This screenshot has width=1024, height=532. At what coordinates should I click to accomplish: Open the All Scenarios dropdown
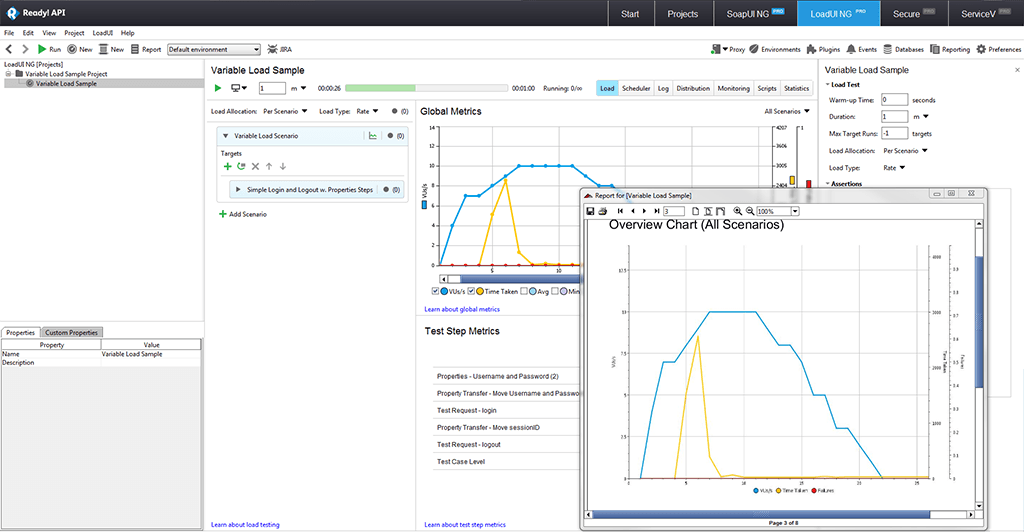point(786,112)
